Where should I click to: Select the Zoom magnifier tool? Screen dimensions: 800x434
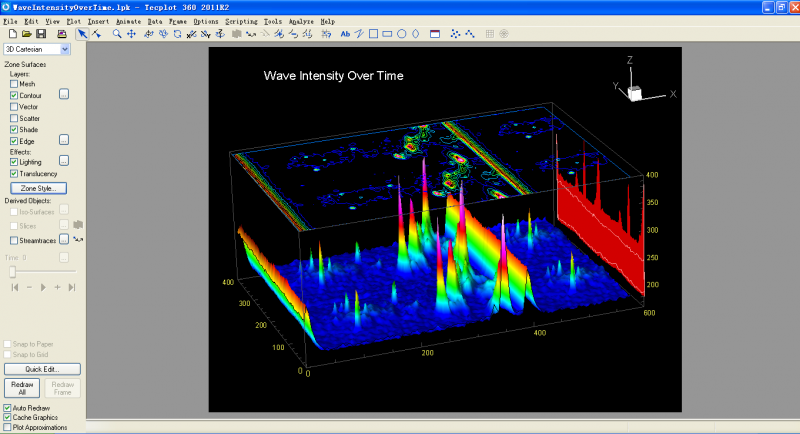tap(117, 34)
